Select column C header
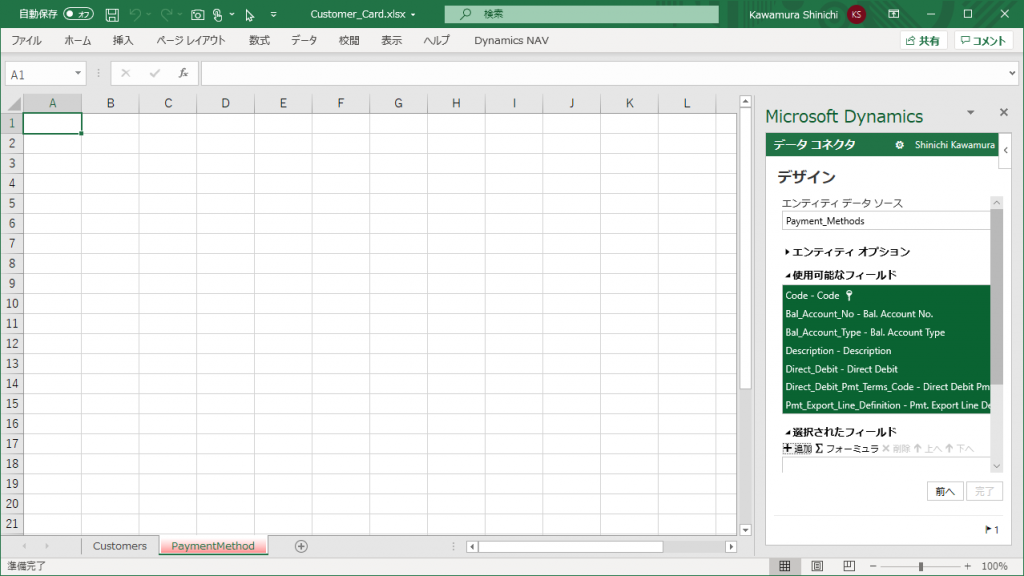Viewport: 1024px width, 576px height. [168, 103]
